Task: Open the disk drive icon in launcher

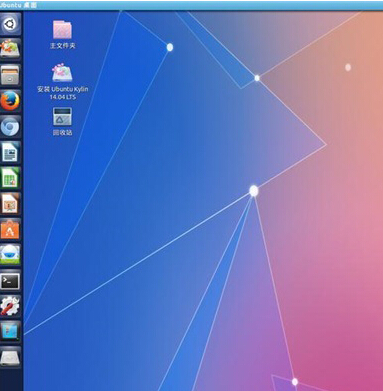Action: tap(10, 357)
